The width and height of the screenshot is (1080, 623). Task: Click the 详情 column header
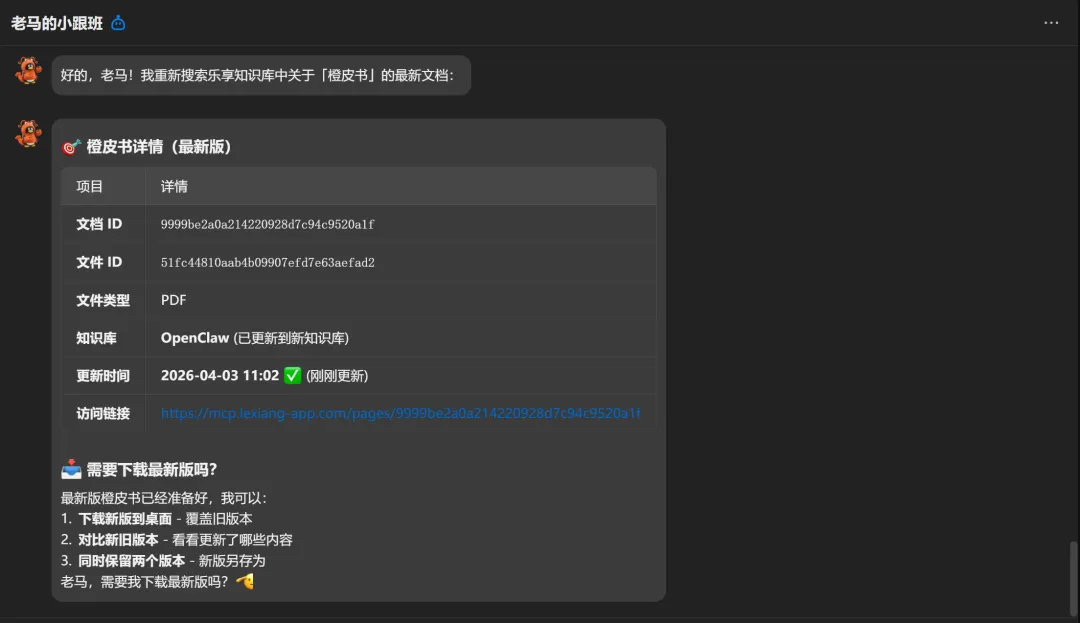pos(174,187)
